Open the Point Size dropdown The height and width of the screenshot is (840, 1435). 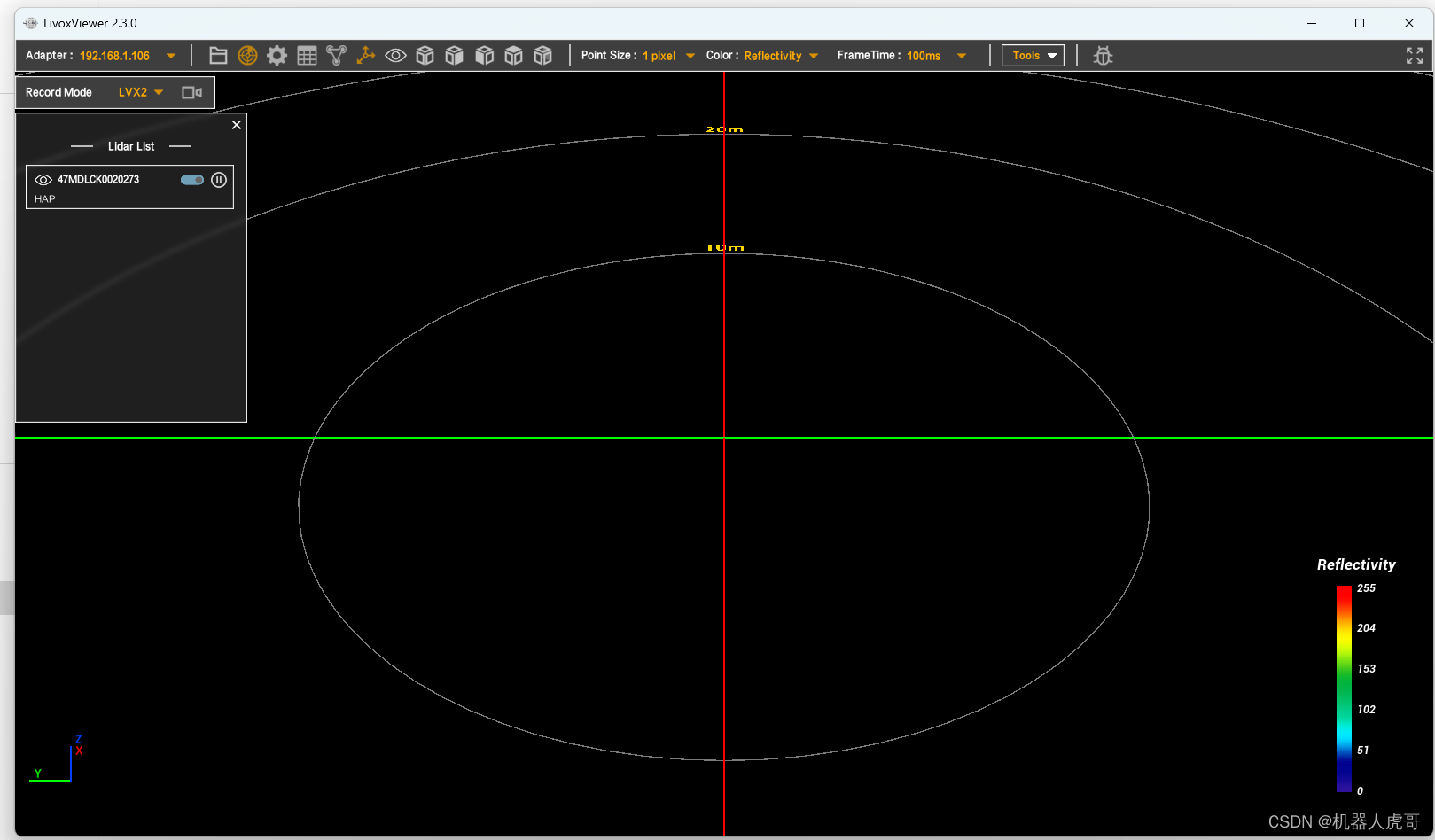coord(690,56)
